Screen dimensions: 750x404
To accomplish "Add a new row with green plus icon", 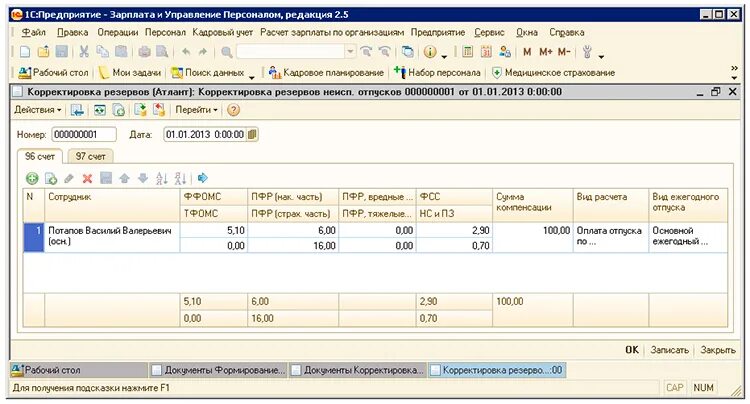I will coord(32,178).
